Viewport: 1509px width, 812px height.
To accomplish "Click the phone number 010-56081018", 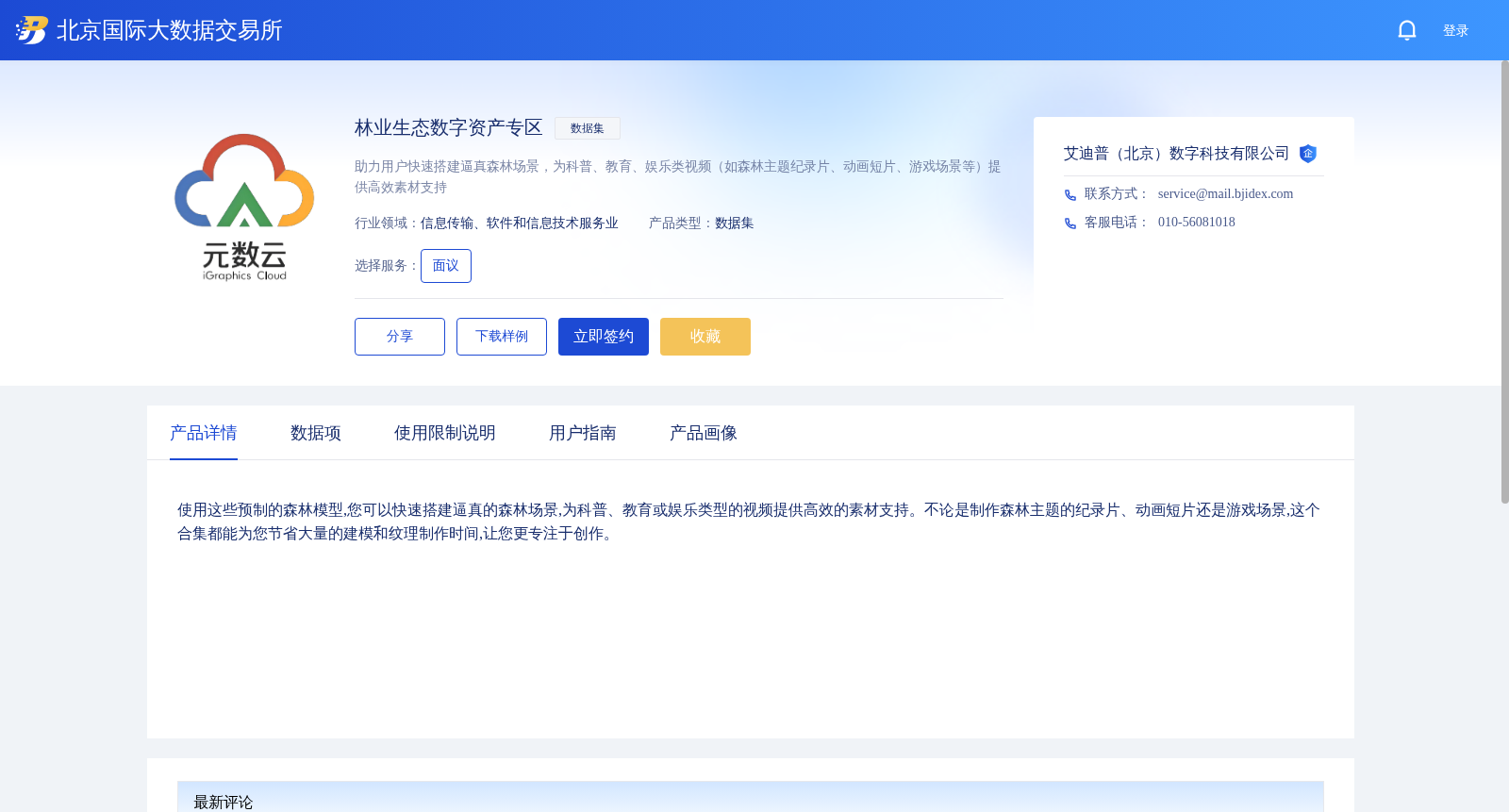I will tap(1197, 222).
